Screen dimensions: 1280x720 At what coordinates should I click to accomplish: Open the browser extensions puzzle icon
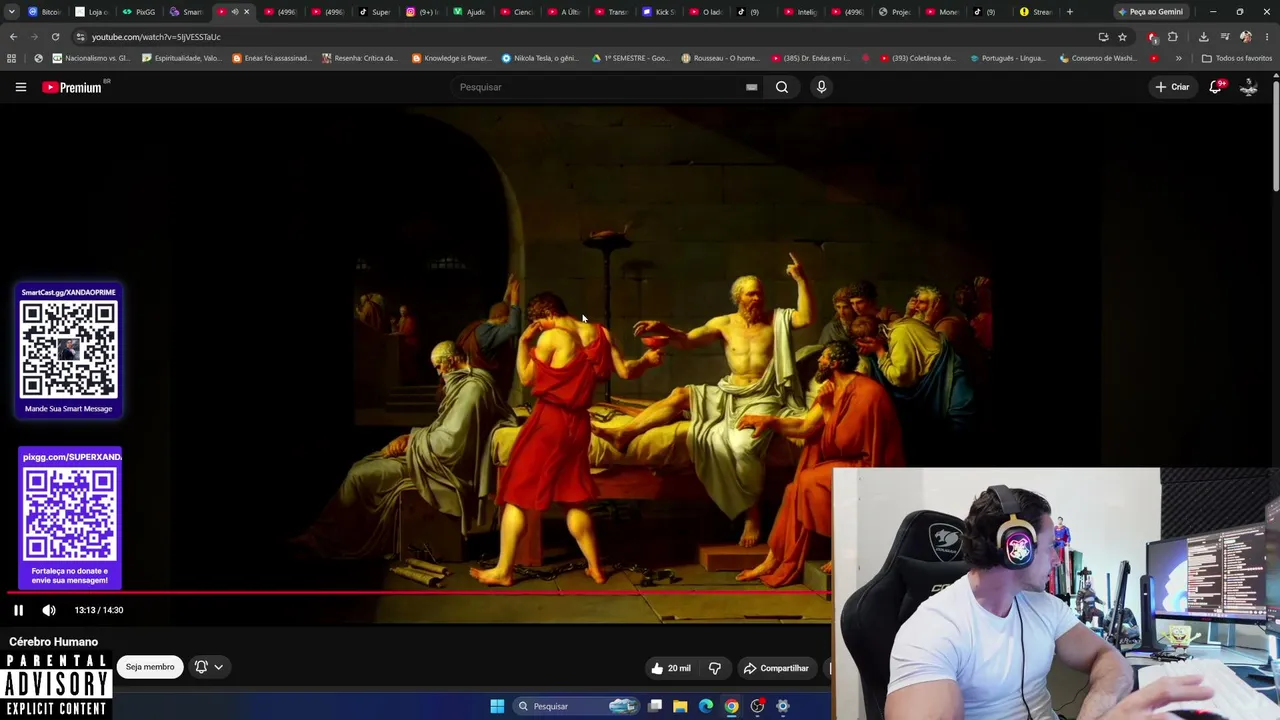(1173, 37)
